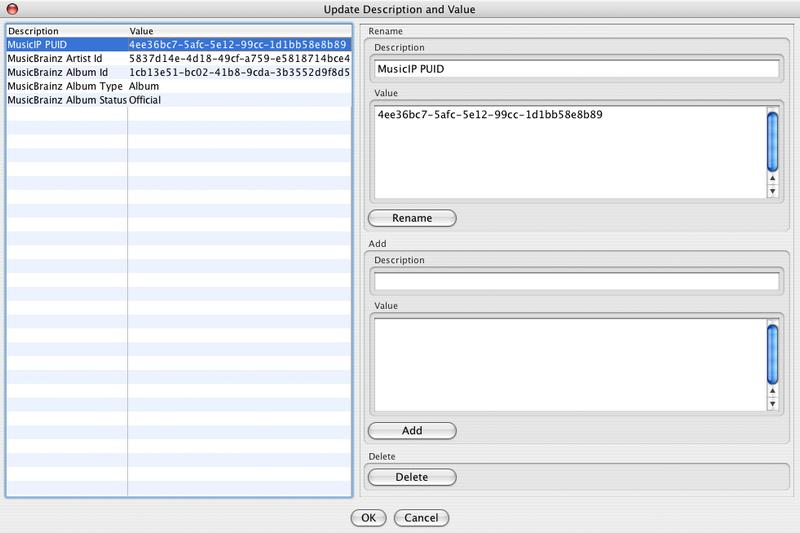Select the MusicBrainz Album Status row

[x=179, y=99]
